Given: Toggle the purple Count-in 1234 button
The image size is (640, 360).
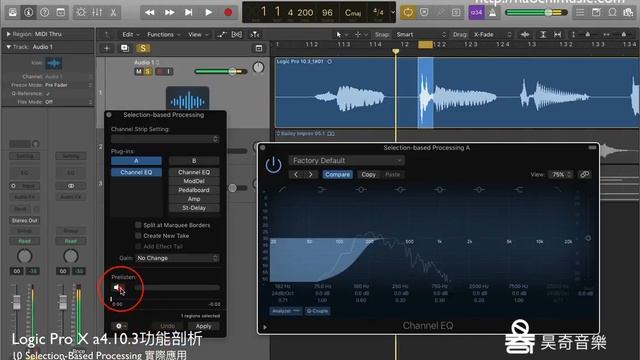Looking at the screenshot, I should click(476, 13).
